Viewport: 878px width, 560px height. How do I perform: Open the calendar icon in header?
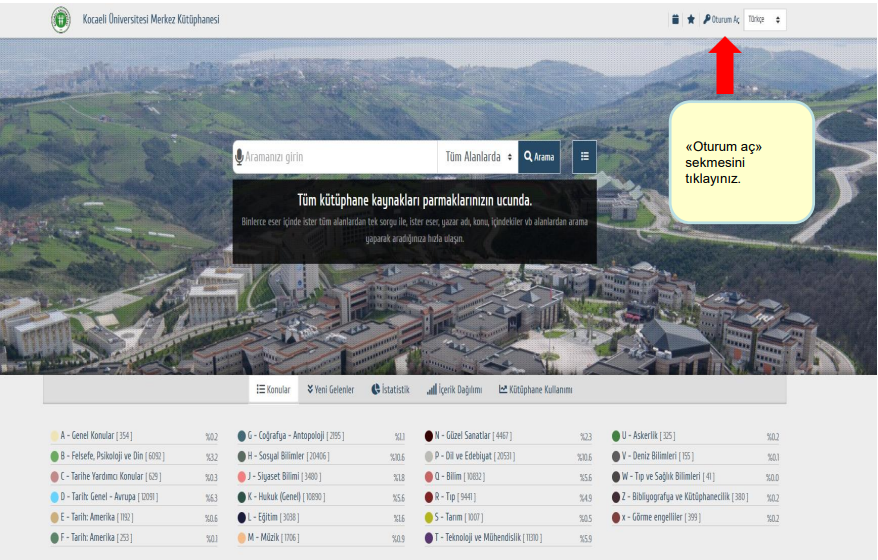[x=675, y=20]
